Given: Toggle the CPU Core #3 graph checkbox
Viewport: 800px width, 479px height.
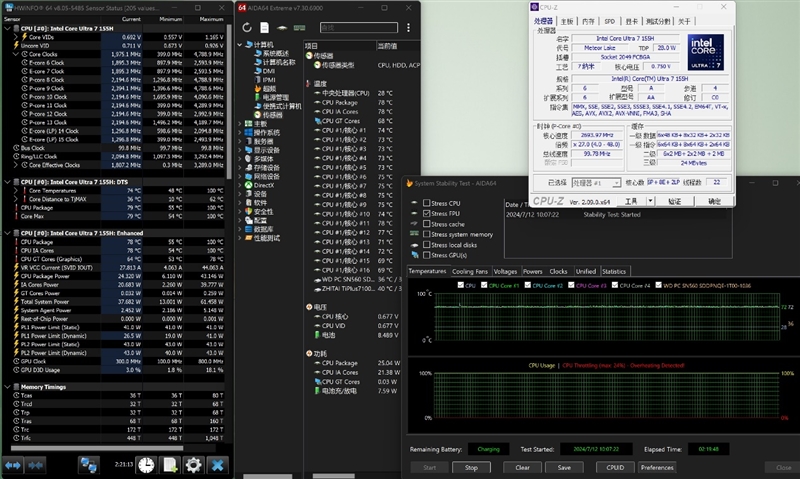Looking at the screenshot, I should click(571, 285).
